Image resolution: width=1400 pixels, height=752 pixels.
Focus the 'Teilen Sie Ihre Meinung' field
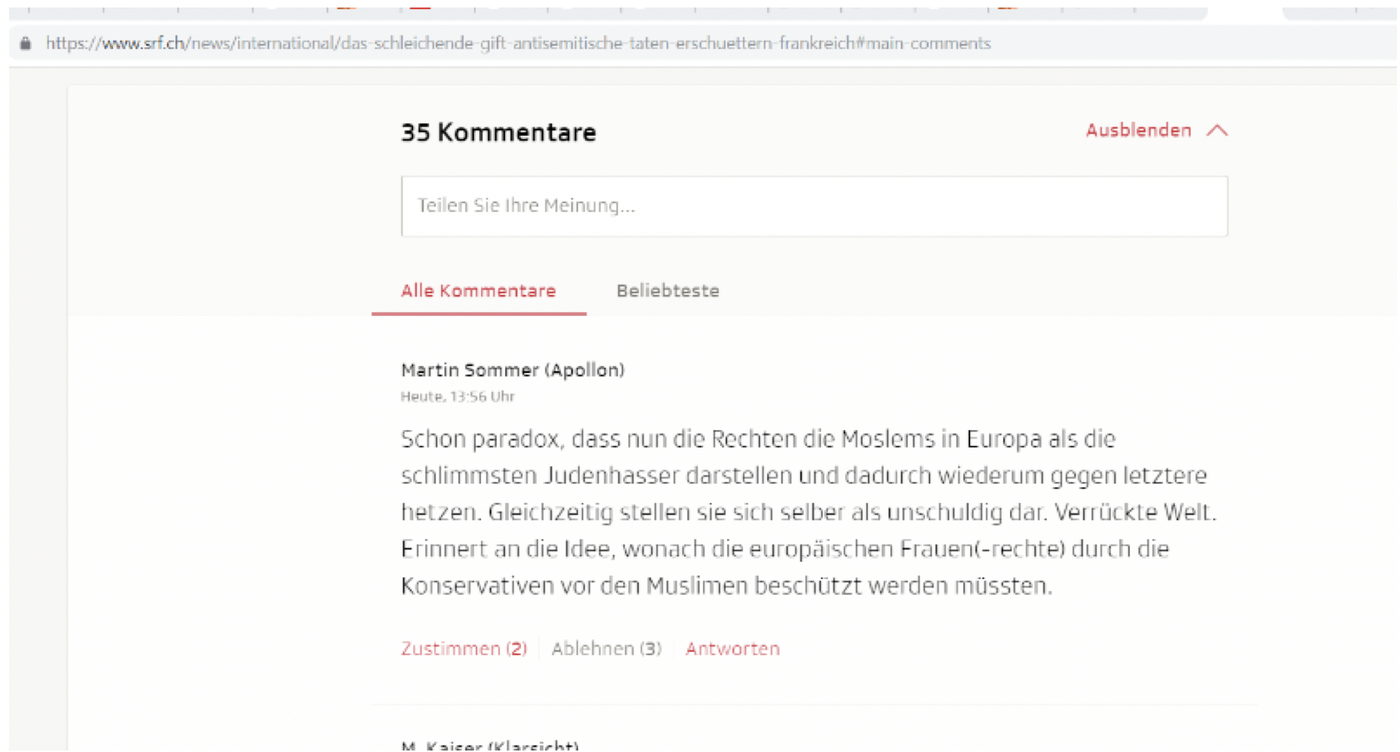[814, 207]
